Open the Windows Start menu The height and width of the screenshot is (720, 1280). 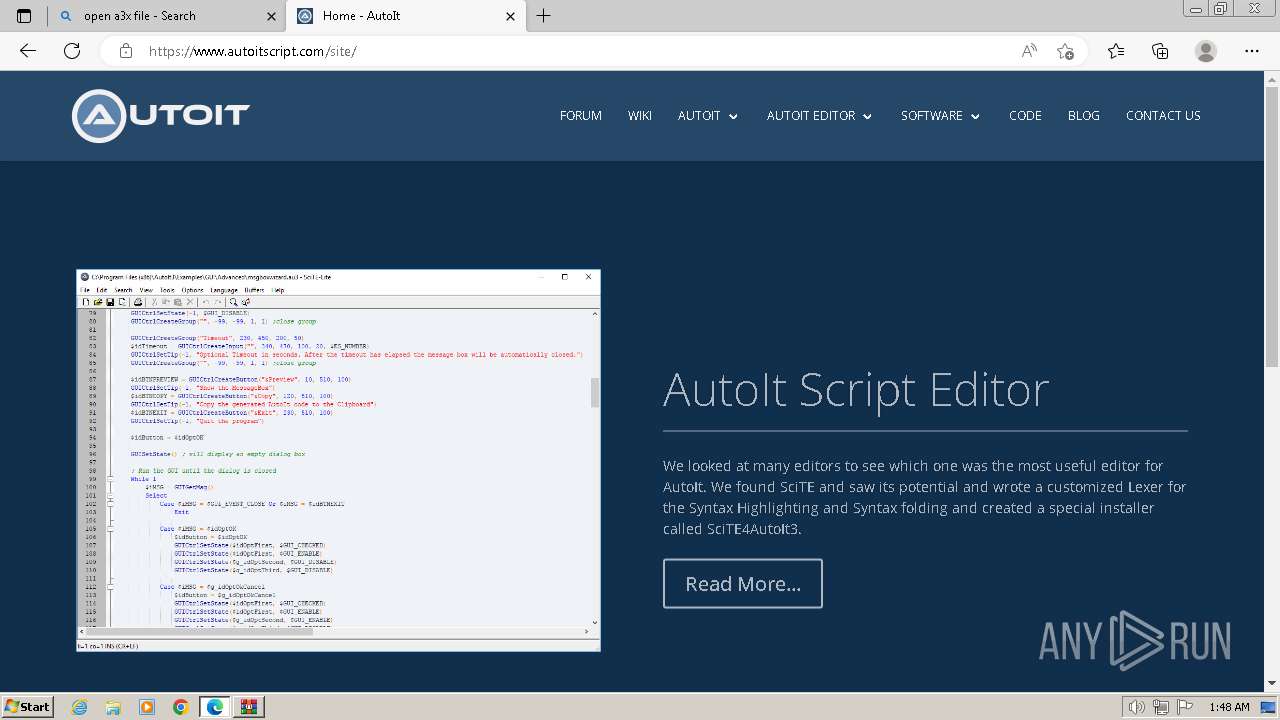point(28,707)
